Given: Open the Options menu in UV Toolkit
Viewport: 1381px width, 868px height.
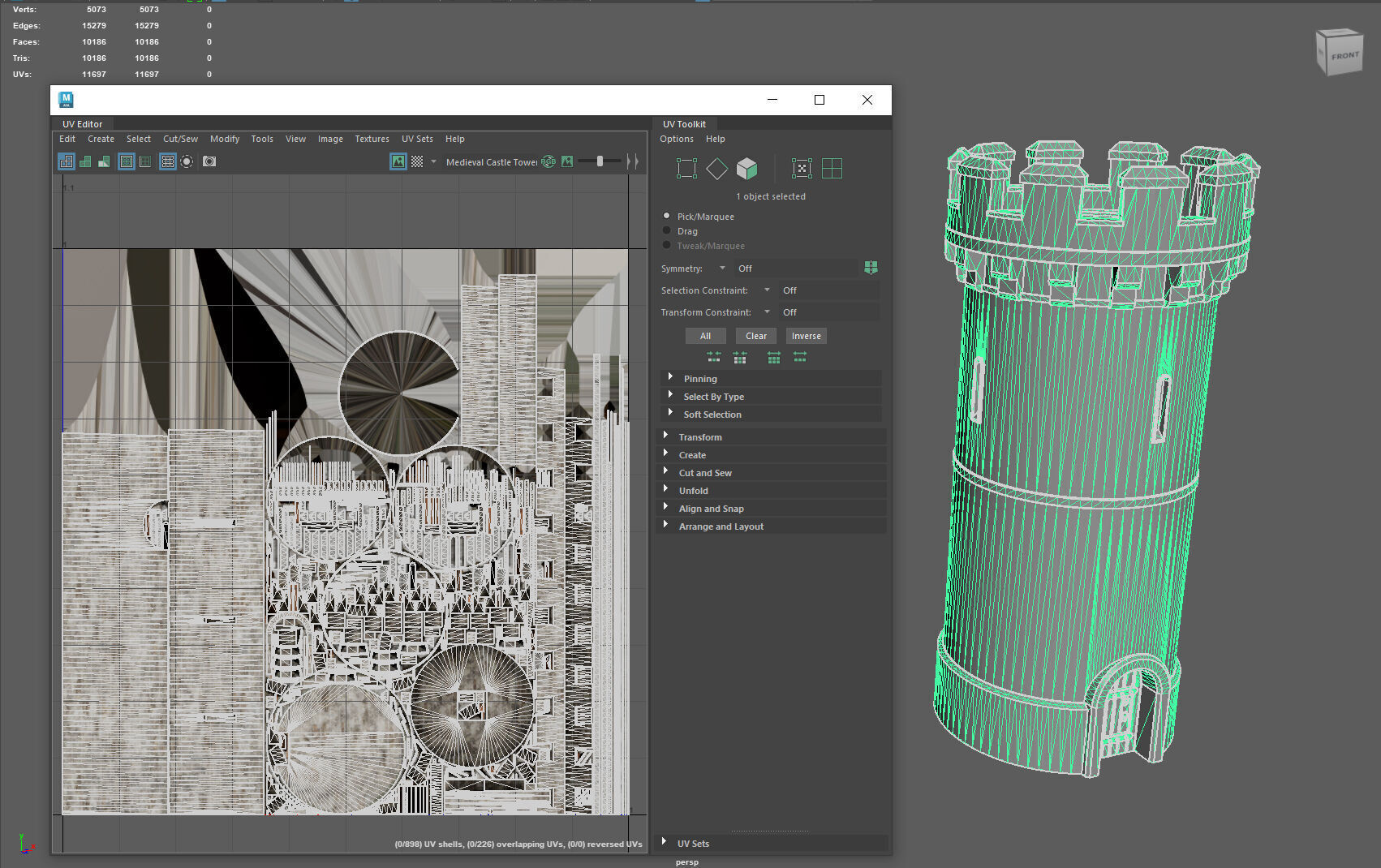Looking at the screenshot, I should [677, 139].
